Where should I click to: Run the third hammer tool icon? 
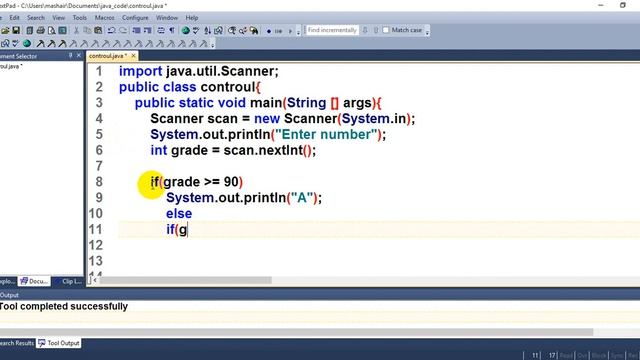(62, 44)
